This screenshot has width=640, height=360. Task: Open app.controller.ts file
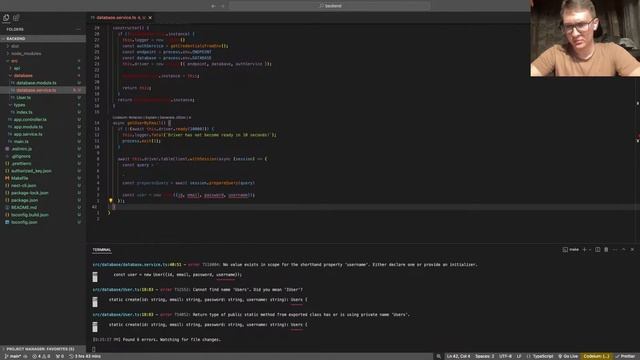(30, 120)
